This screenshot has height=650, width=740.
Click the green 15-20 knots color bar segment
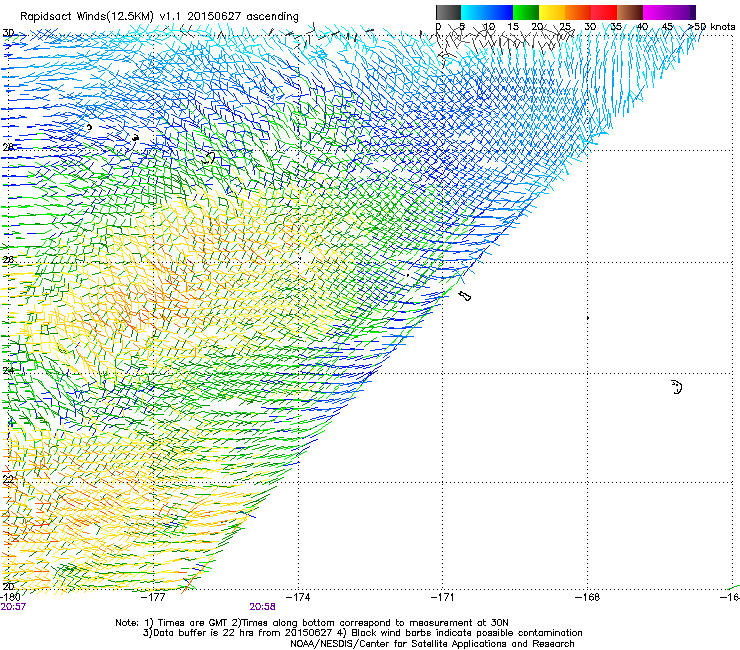(526, 12)
